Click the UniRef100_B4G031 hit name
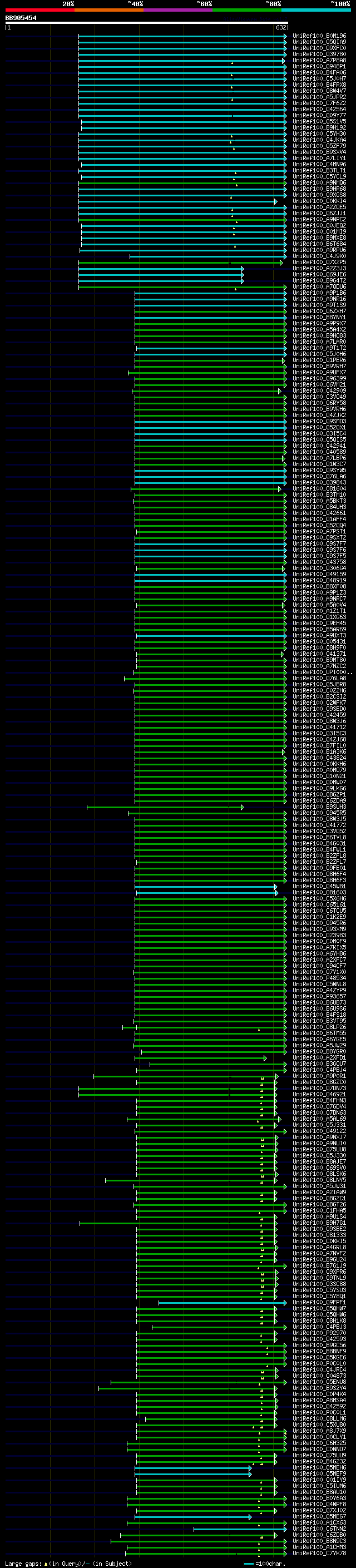The width and height of the screenshot is (356, 1568). pyautogui.click(x=319, y=844)
